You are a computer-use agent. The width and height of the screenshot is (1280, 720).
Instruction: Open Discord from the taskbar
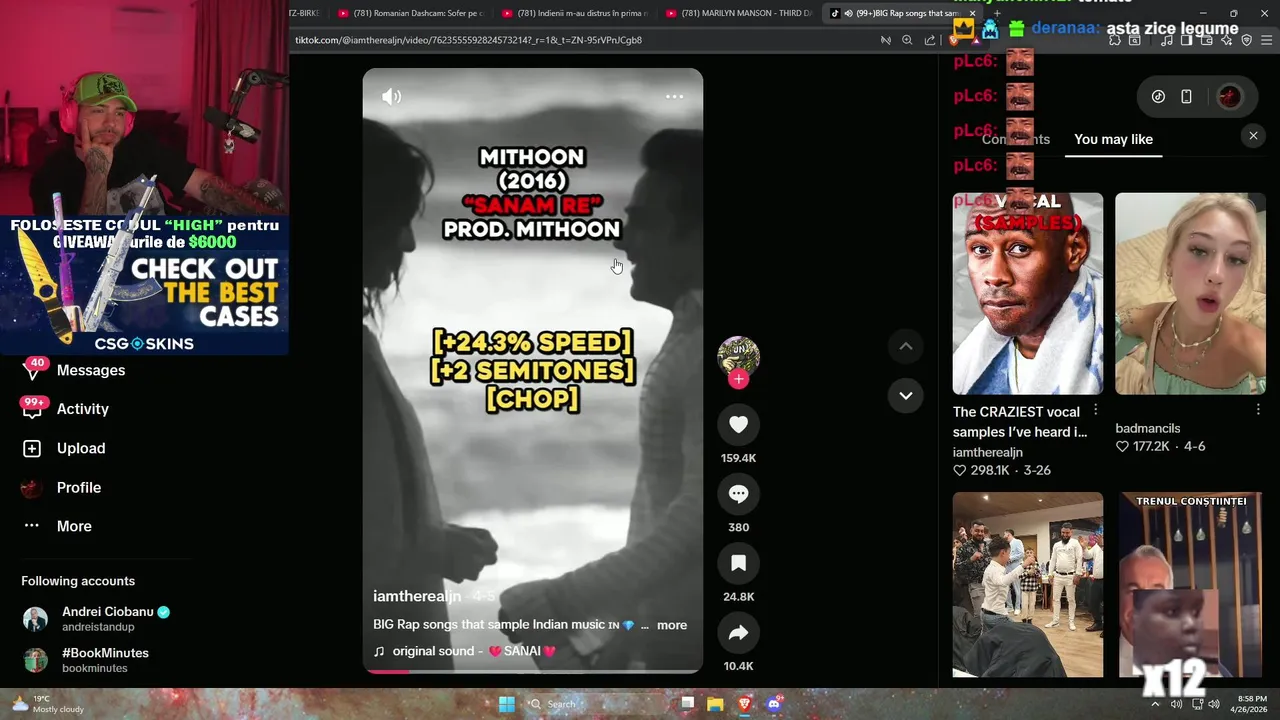[773, 704]
